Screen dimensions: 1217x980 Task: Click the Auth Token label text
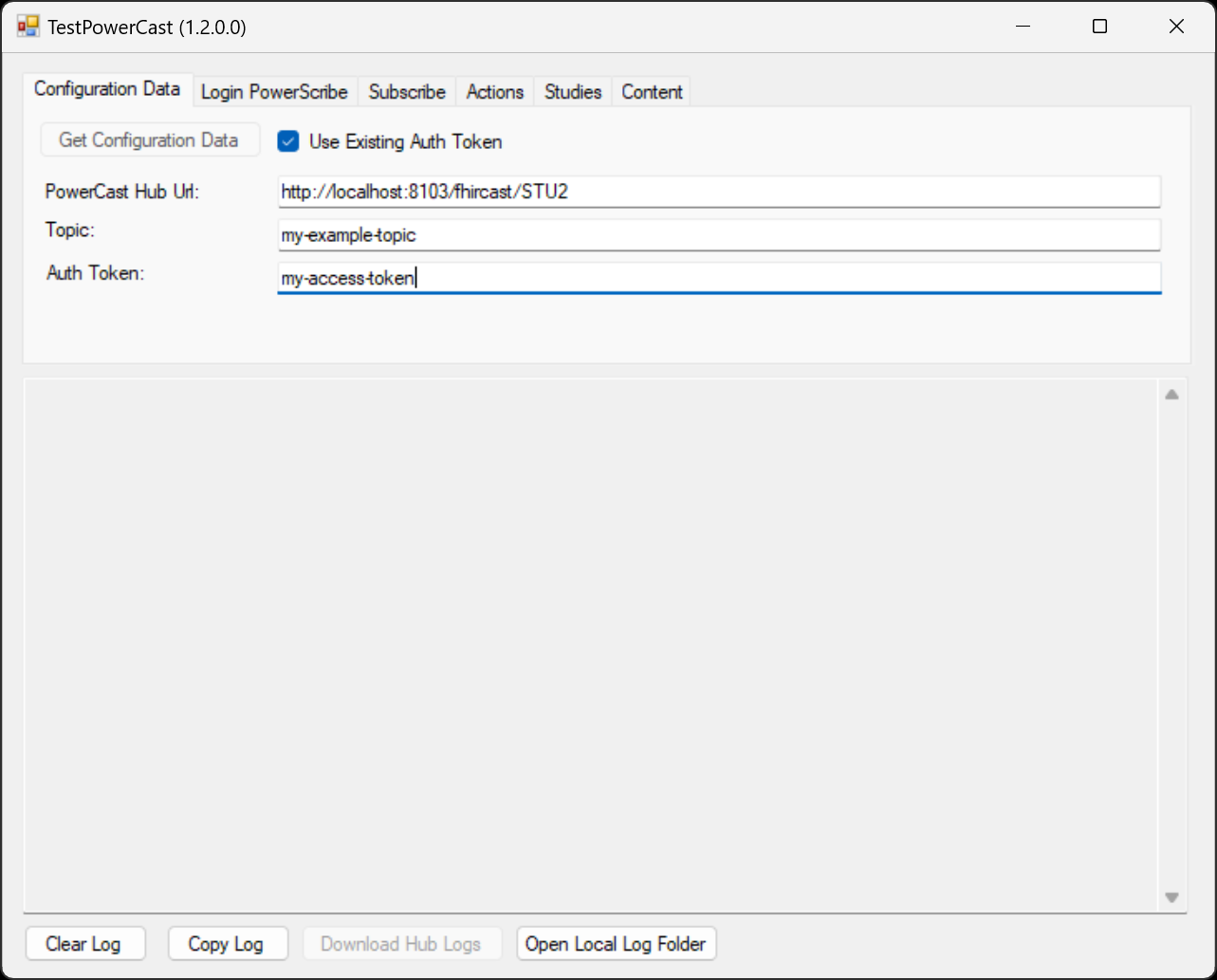pyautogui.click(x=96, y=273)
